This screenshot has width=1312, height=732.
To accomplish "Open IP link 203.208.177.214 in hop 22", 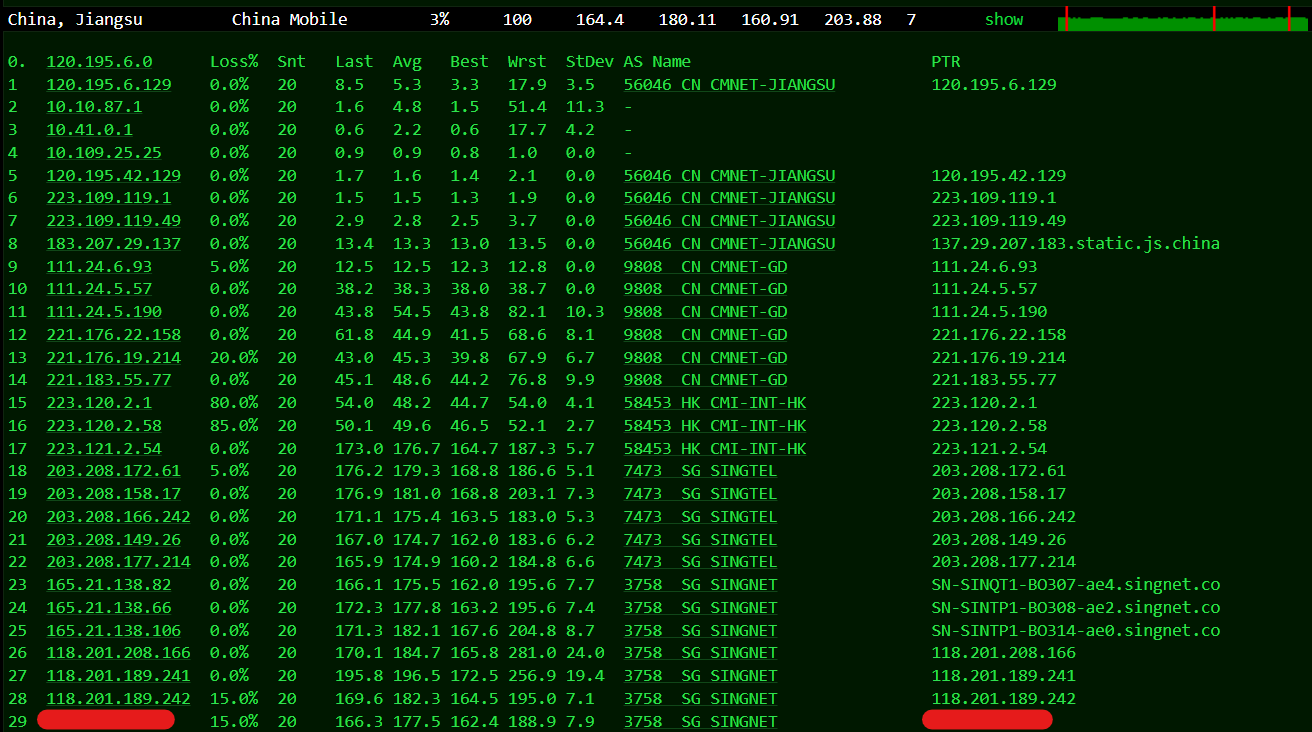I will (119, 562).
